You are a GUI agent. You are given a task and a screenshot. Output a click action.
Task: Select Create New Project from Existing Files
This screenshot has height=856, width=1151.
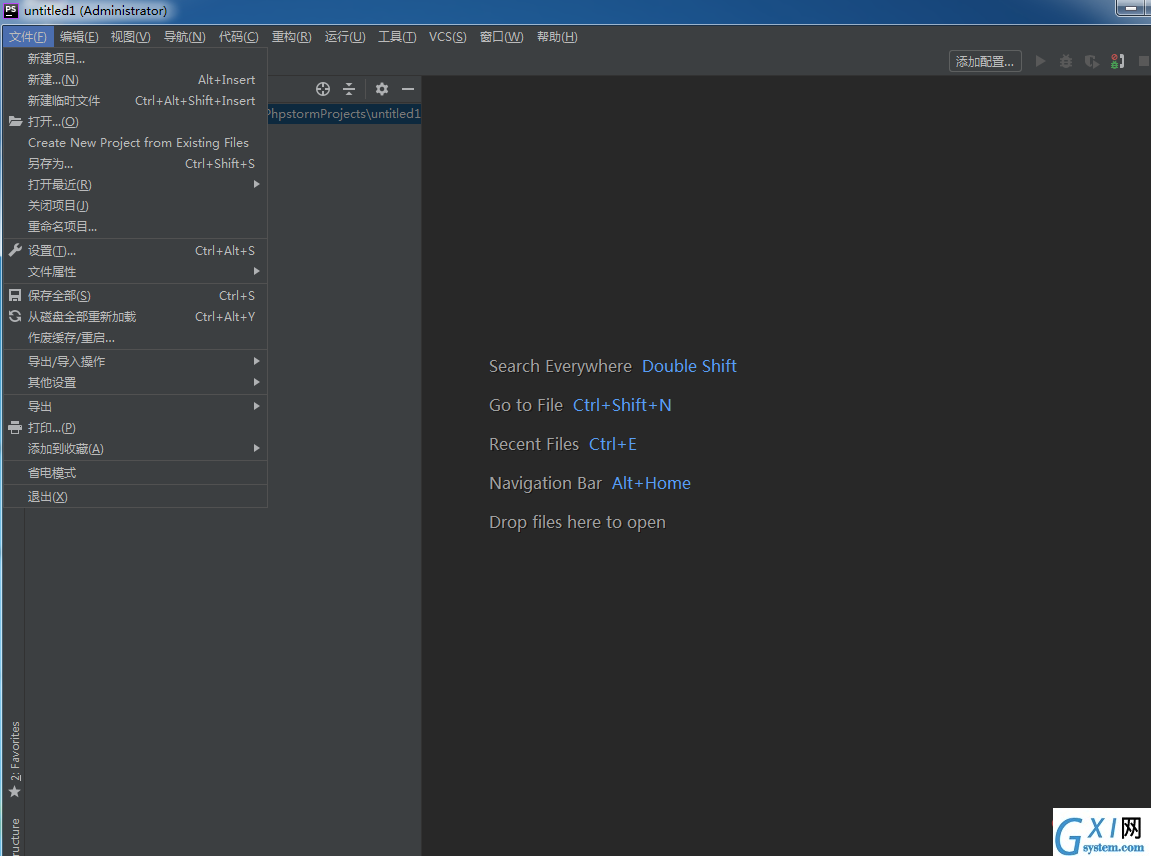135,142
